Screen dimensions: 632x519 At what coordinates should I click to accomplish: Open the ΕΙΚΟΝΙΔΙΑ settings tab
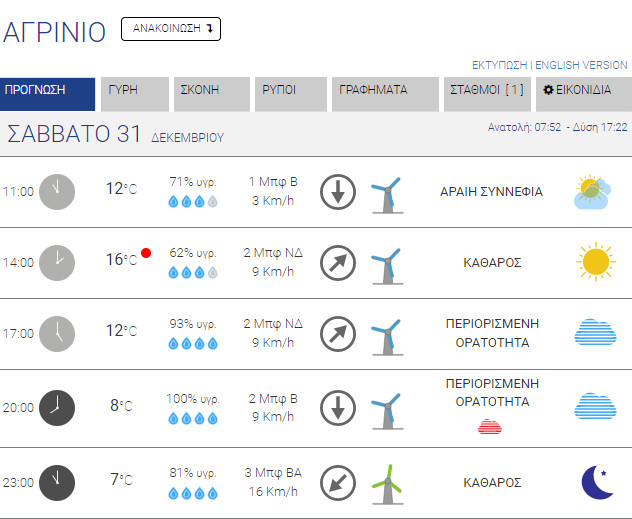pos(582,90)
